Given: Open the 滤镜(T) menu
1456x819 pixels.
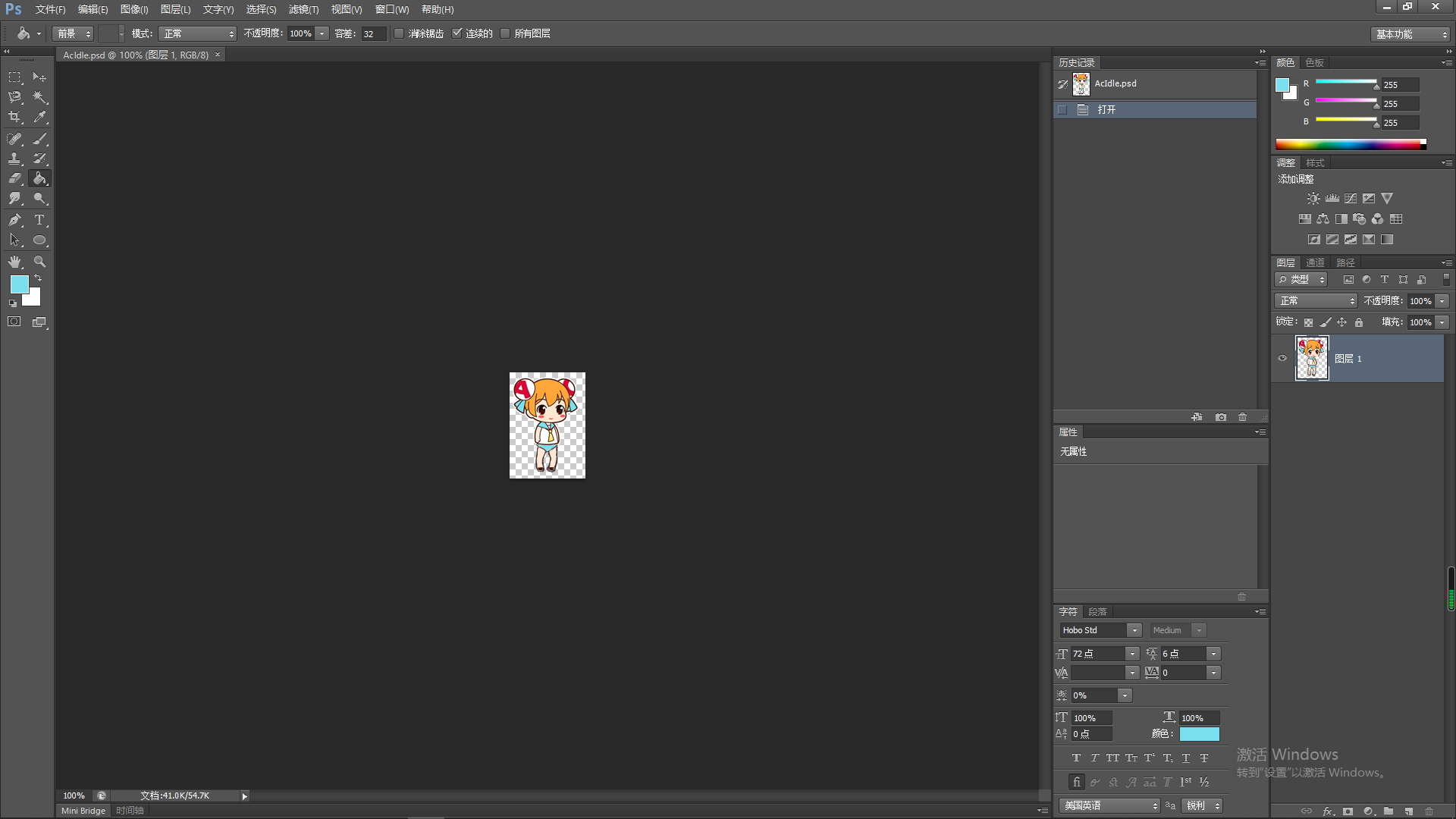Looking at the screenshot, I should pos(303,10).
